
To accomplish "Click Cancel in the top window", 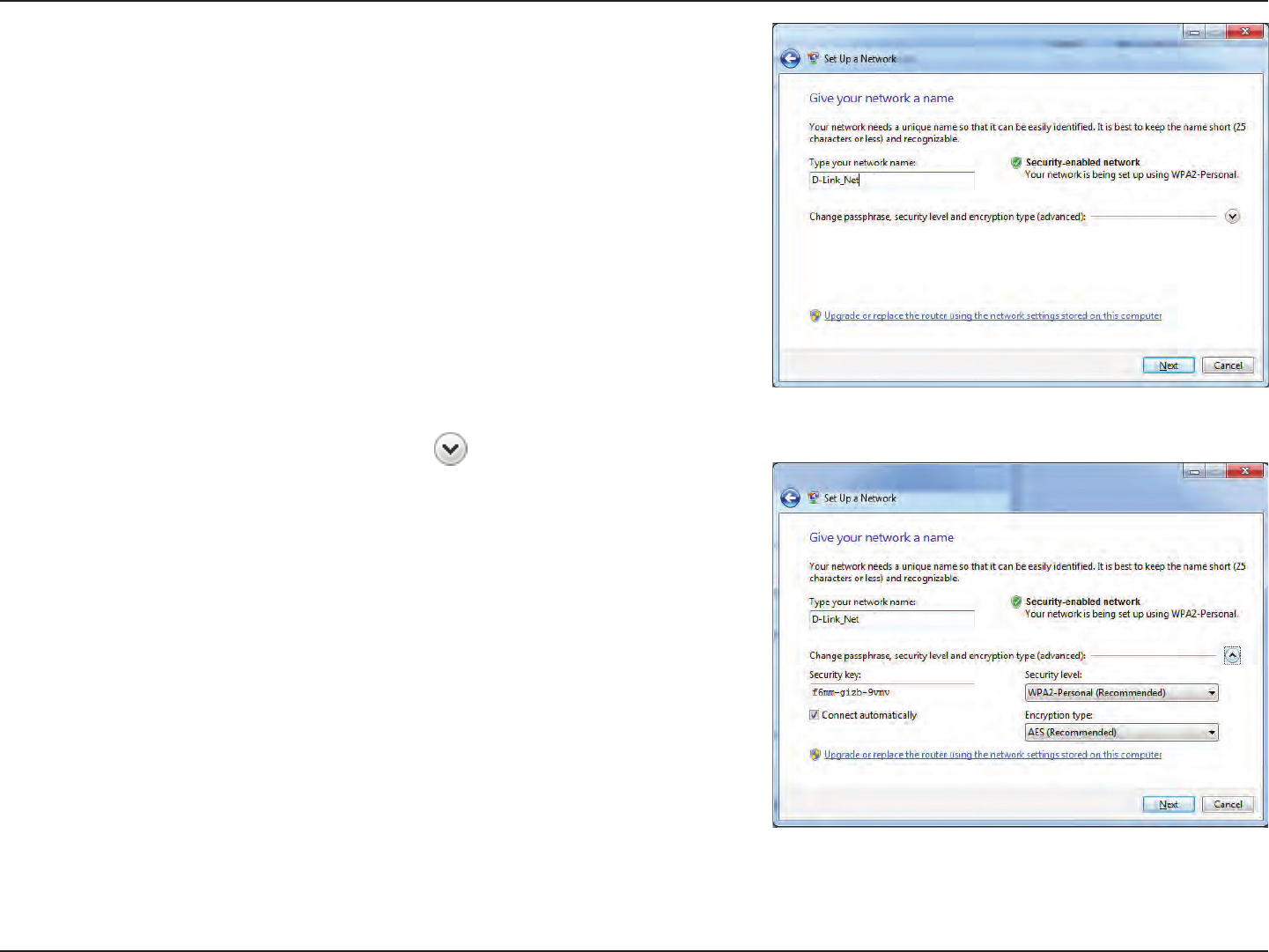I will 1228,365.
